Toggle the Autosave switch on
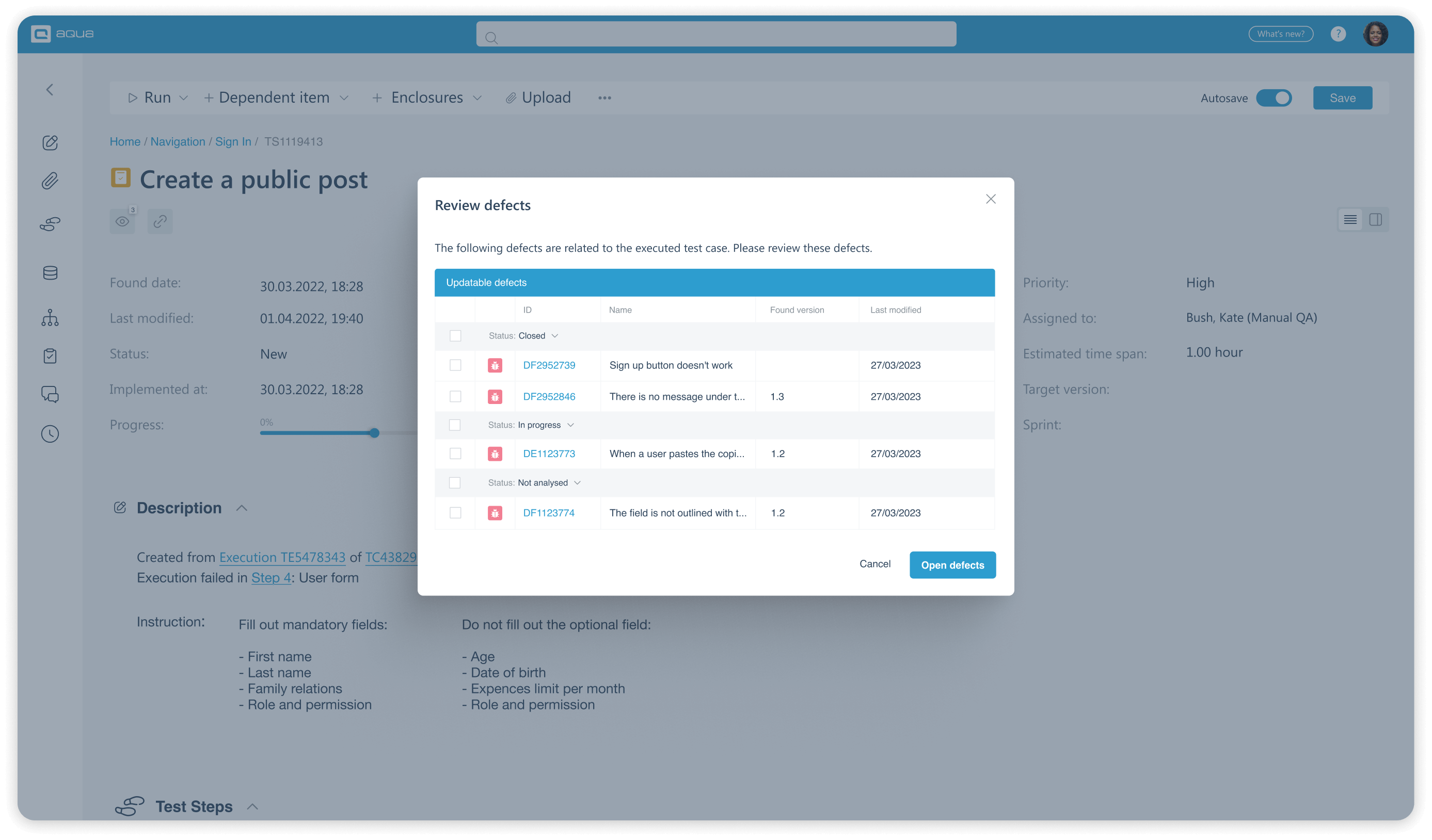Image resolution: width=1432 pixels, height=840 pixels. click(1275, 97)
